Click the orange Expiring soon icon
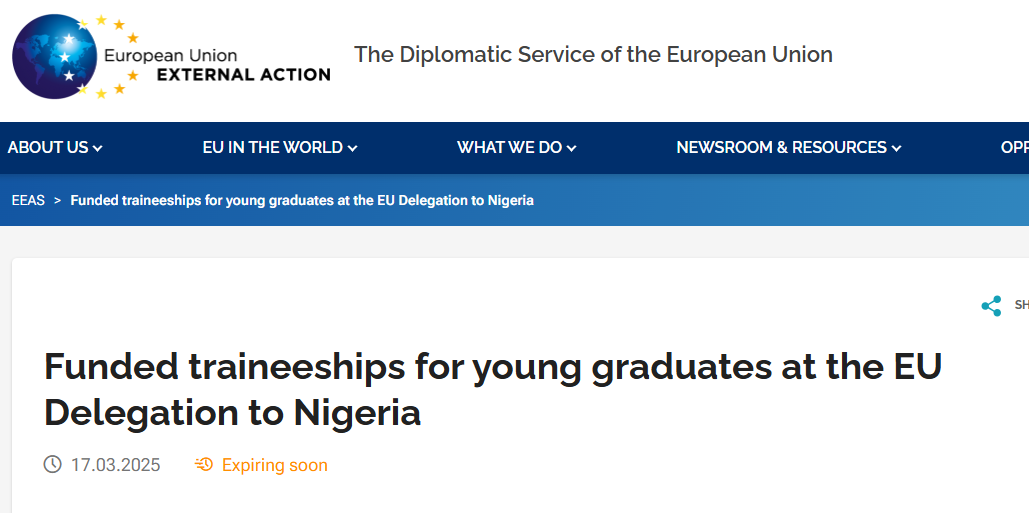The image size is (1029, 513). 204,465
